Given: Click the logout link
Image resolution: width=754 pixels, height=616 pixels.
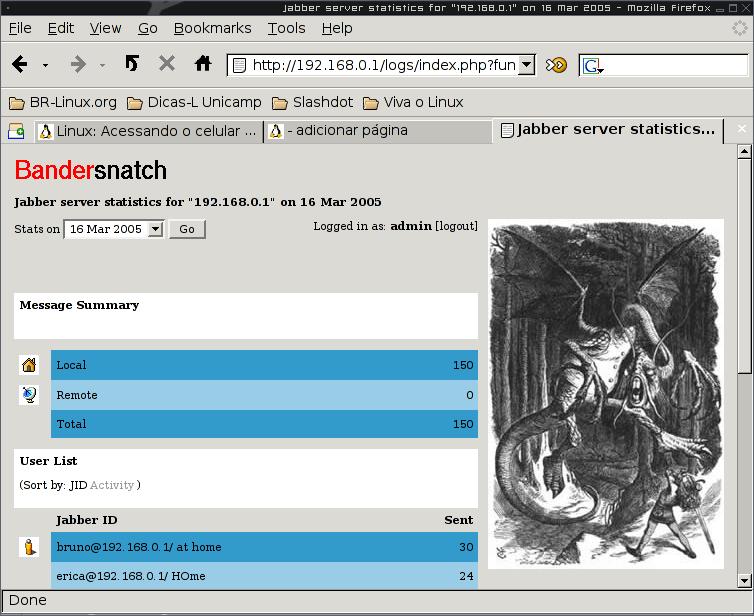Looking at the screenshot, I should 456,226.
